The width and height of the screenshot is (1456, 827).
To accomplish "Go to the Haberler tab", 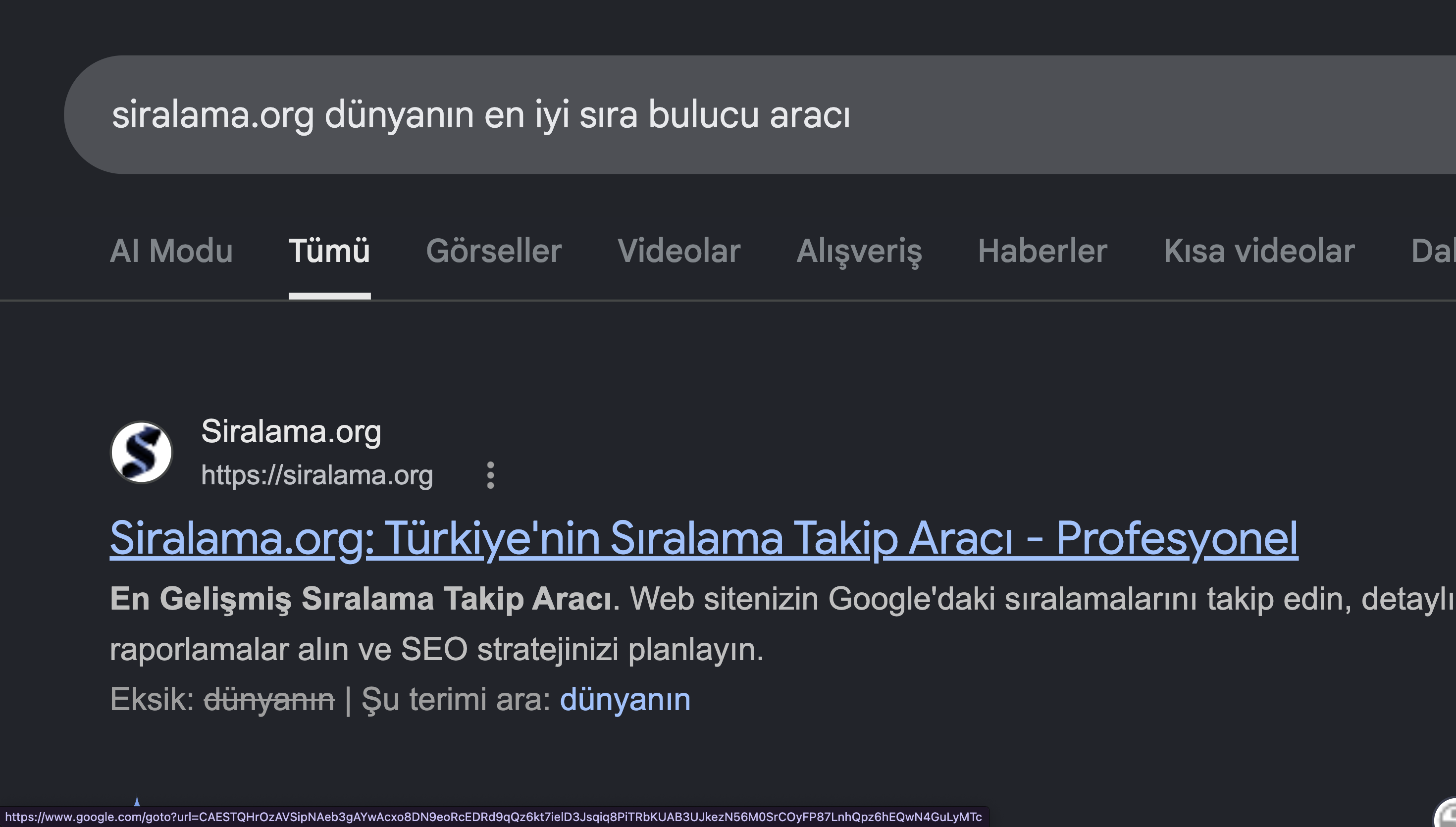I will tap(1042, 251).
